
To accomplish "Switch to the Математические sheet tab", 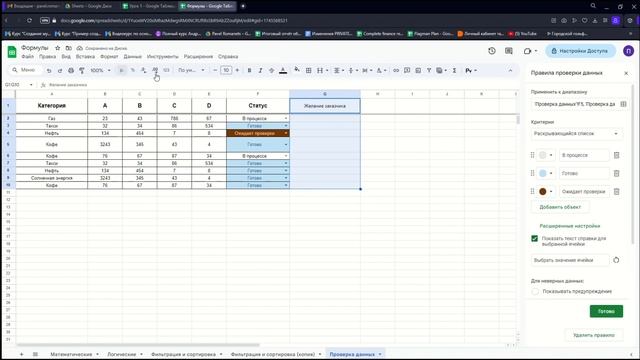I will click(71, 354).
